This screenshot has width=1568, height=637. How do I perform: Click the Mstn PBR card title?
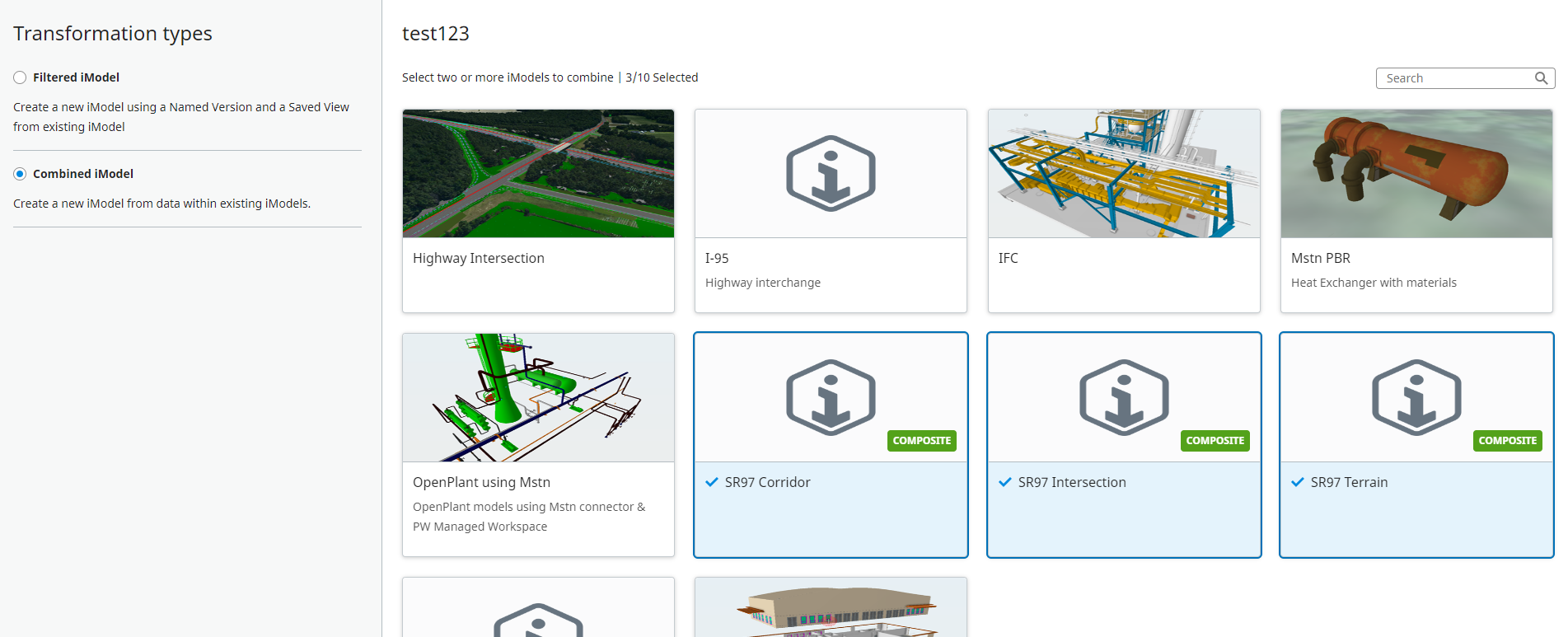[1321, 258]
